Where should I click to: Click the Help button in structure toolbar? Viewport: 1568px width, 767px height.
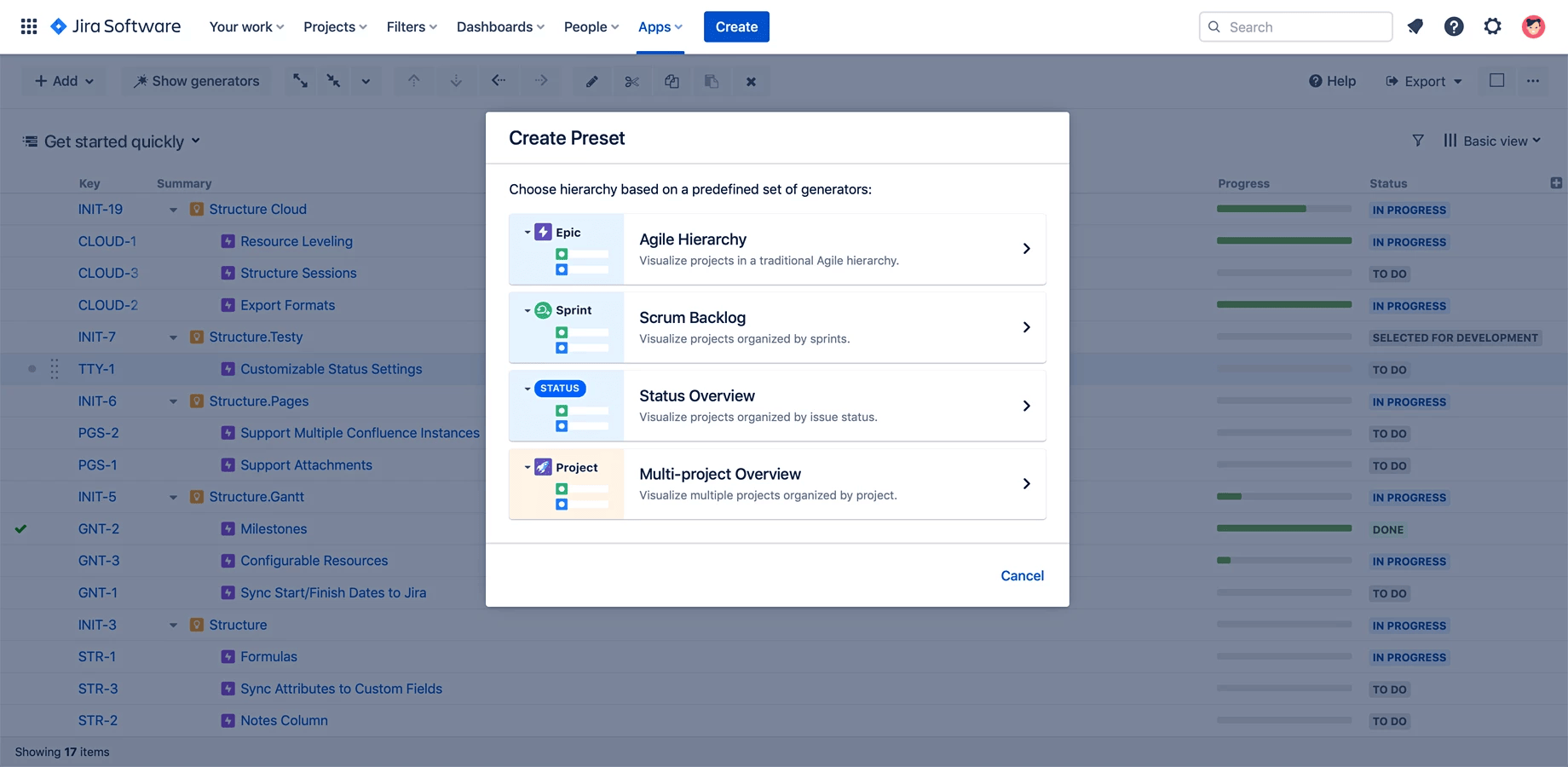click(x=1333, y=81)
